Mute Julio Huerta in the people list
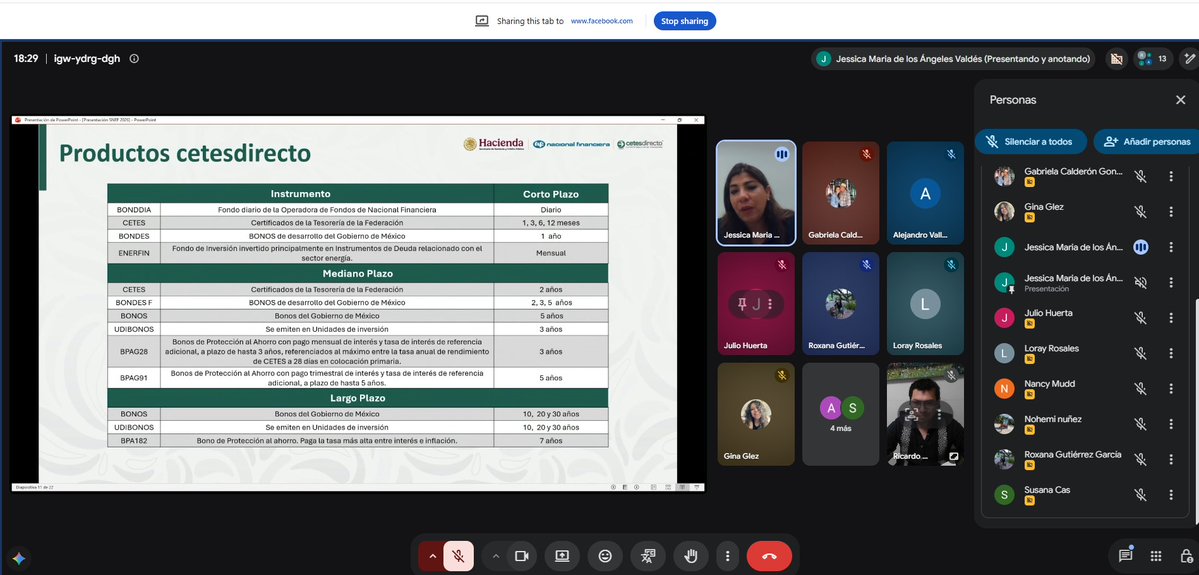 click(1140, 318)
